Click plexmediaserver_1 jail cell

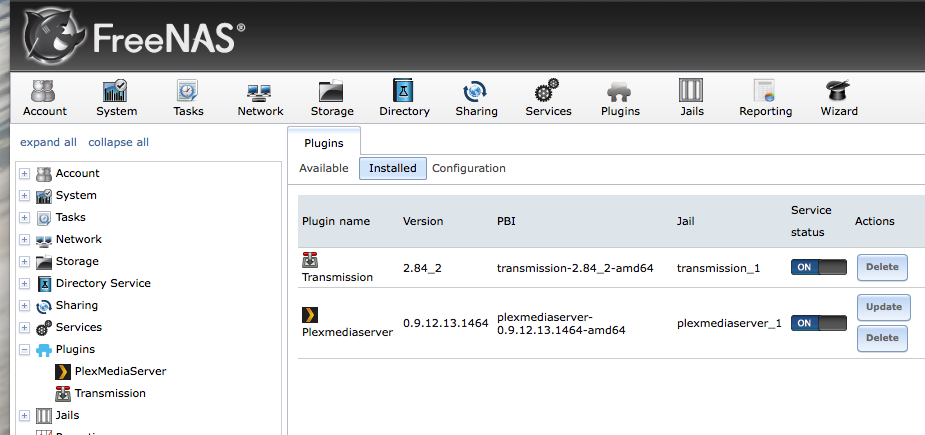(x=729, y=323)
